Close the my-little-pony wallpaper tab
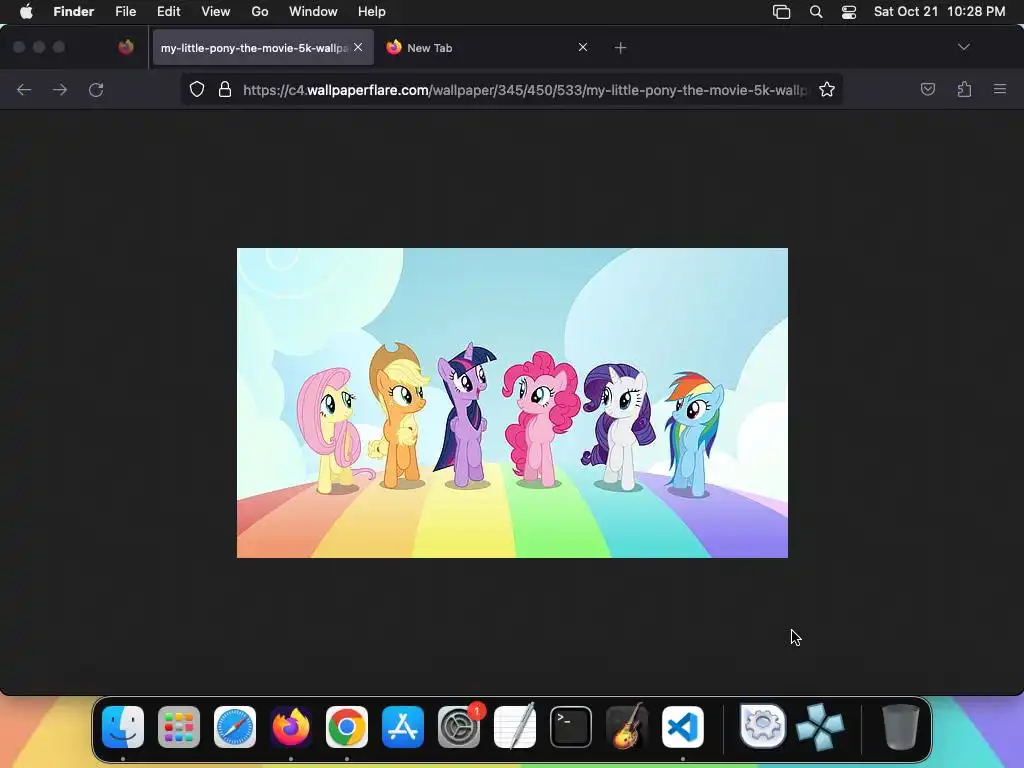1024x768 pixels. 358,47
